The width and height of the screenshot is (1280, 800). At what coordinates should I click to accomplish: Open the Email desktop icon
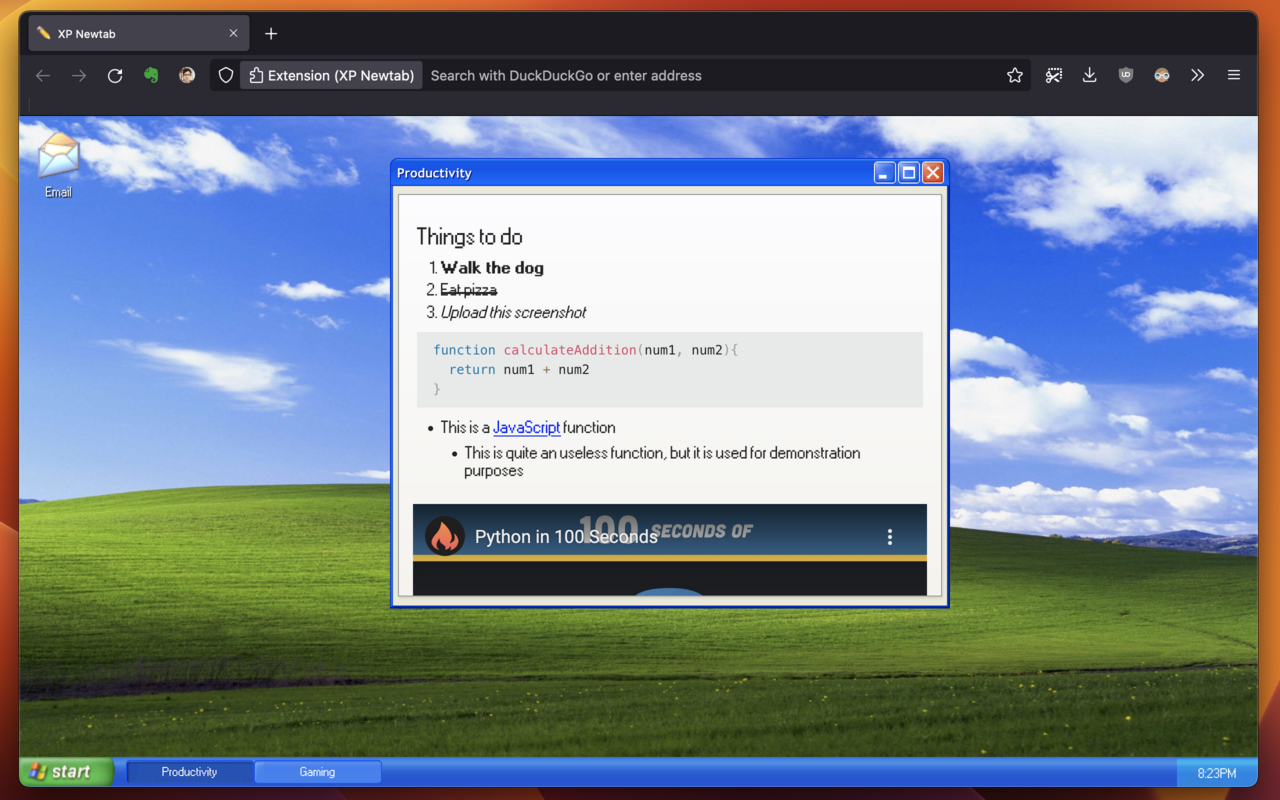pos(58,165)
